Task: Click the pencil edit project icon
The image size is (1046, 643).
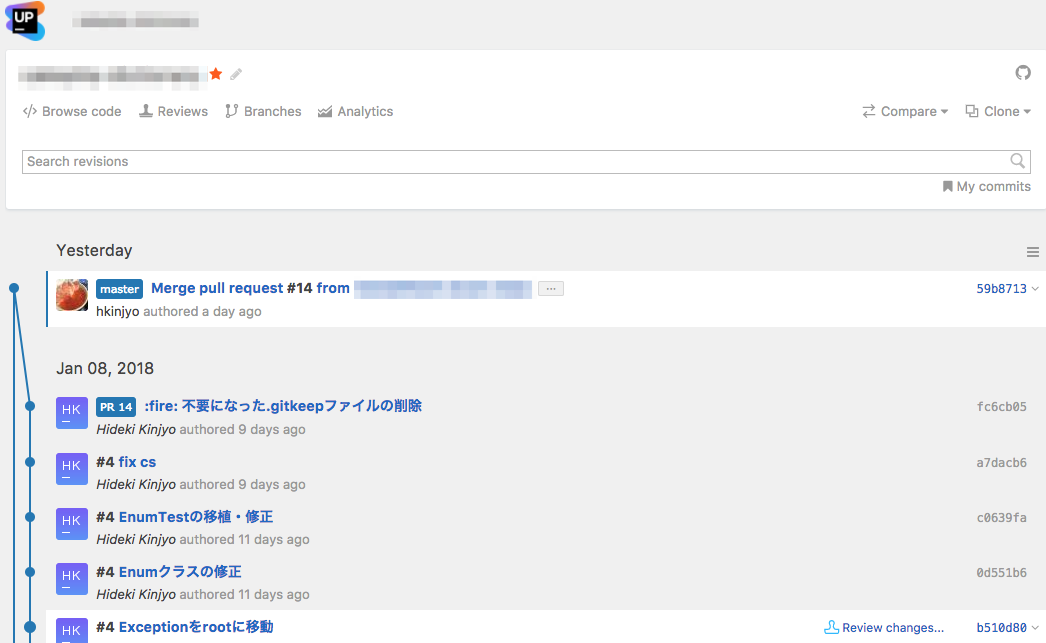Action: click(236, 74)
